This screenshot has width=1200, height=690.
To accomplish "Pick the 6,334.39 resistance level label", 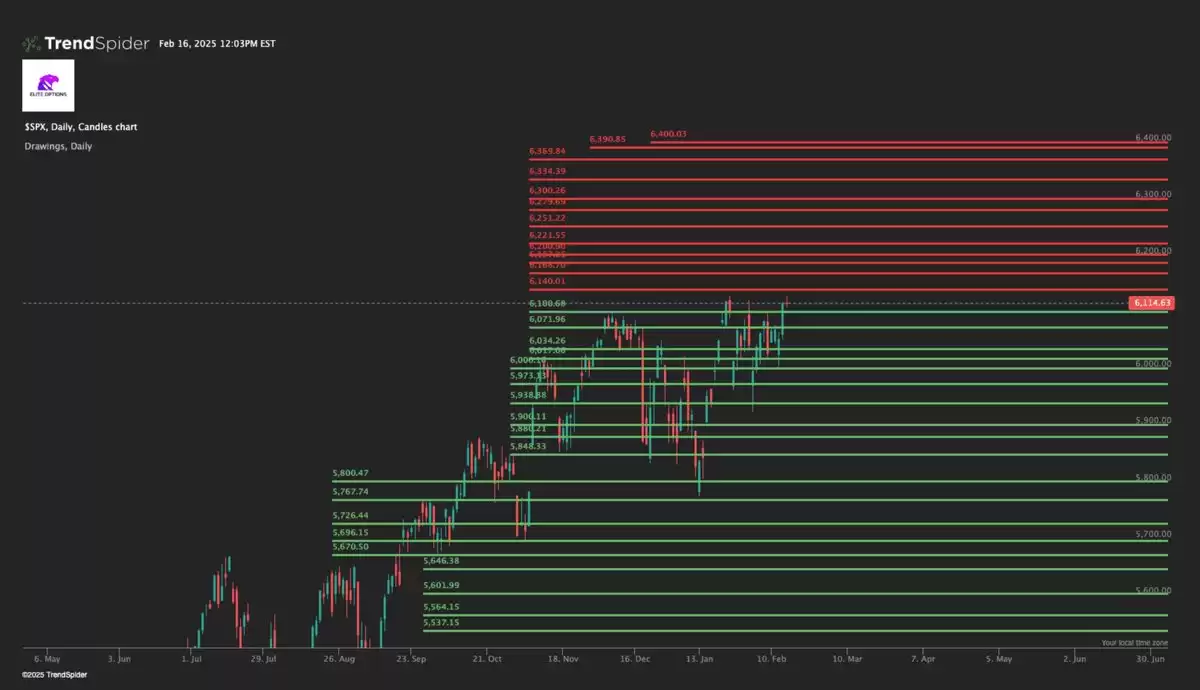I will (548, 171).
